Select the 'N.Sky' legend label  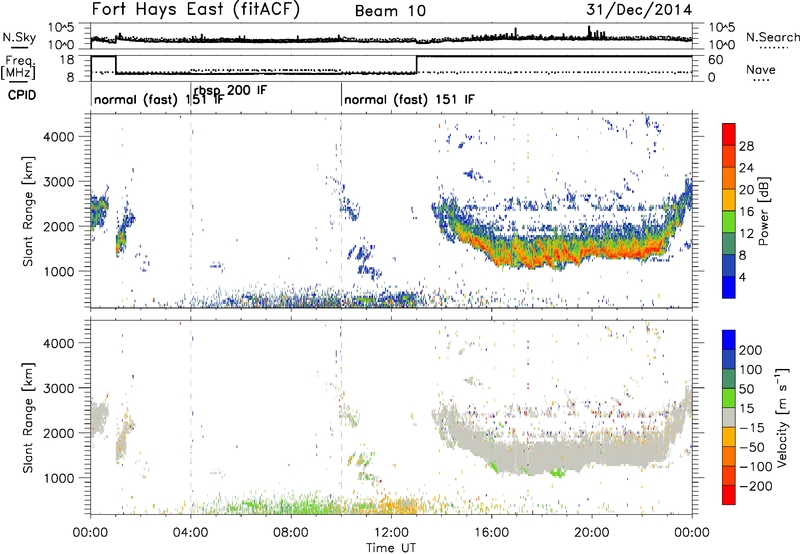pos(19,37)
